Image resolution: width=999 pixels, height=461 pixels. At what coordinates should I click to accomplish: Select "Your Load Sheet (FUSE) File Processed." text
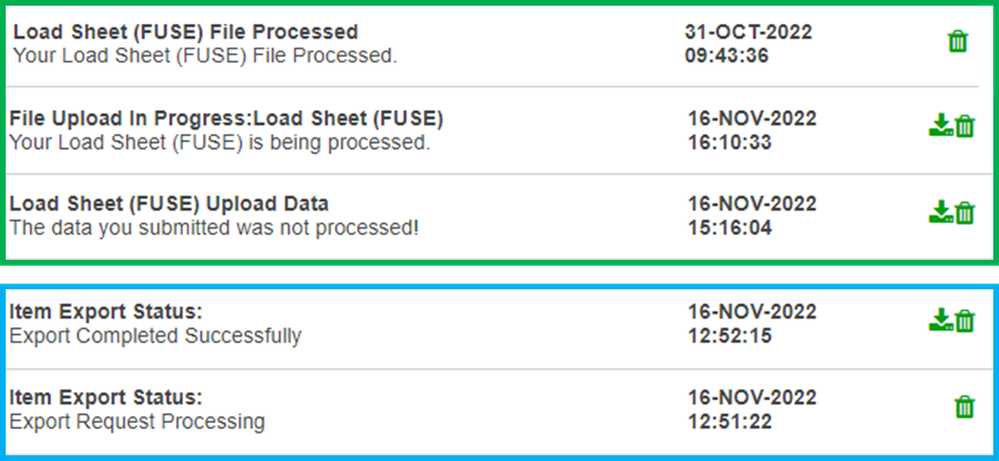pyautogui.click(x=205, y=56)
